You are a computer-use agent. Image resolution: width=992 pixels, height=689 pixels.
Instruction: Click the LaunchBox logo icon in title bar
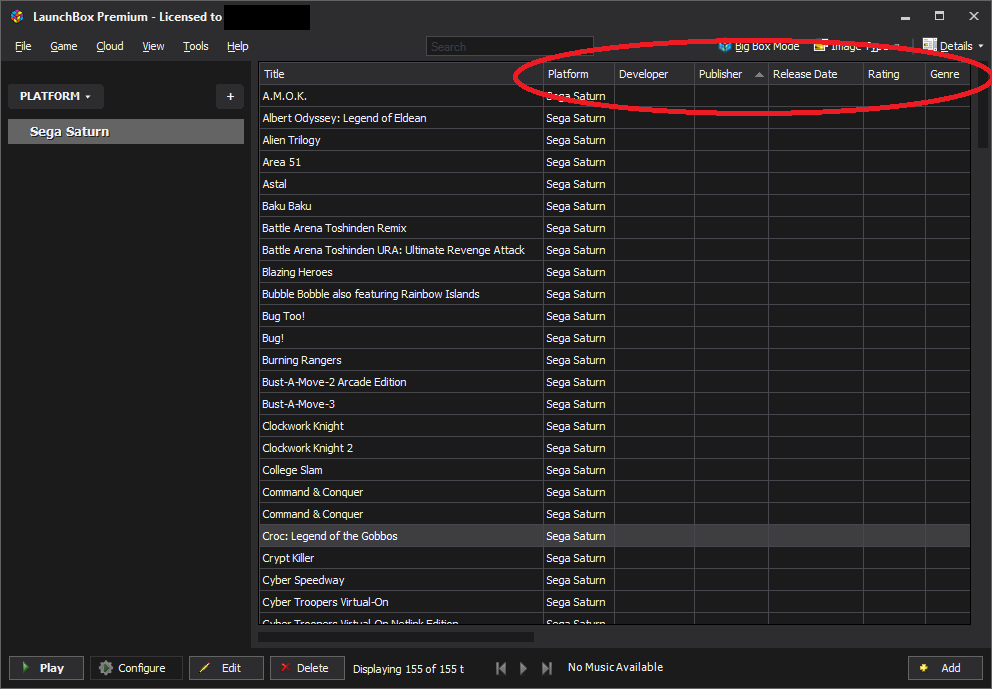18,16
